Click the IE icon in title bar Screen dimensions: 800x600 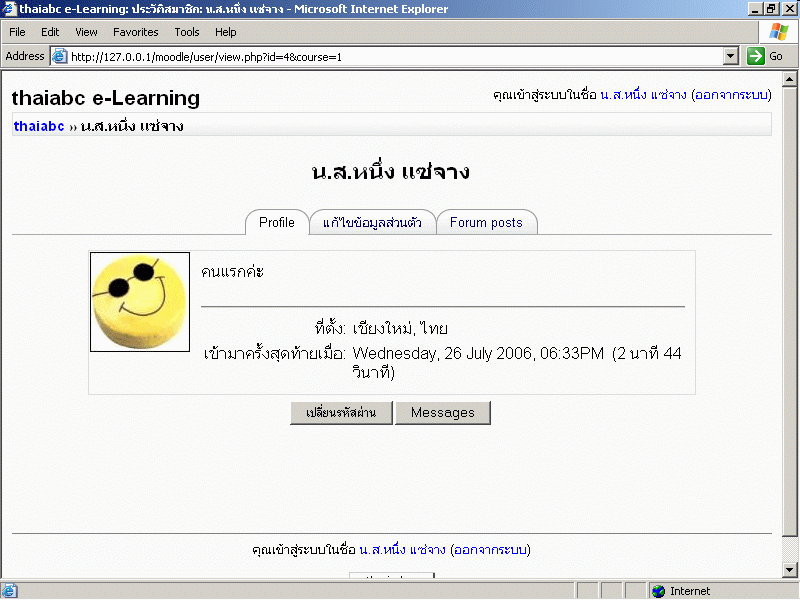click(9, 9)
